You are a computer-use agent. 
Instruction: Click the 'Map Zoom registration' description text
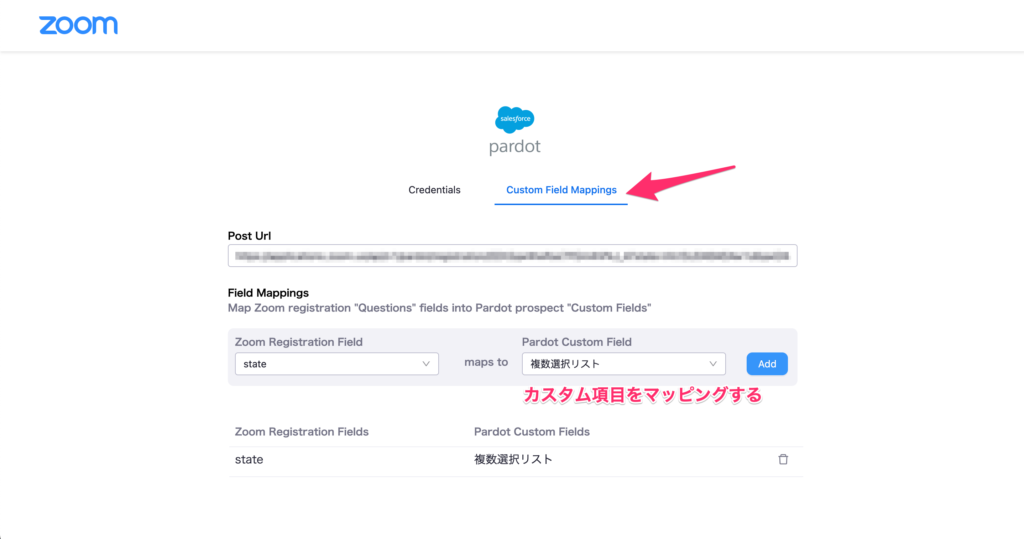point(440,308)
